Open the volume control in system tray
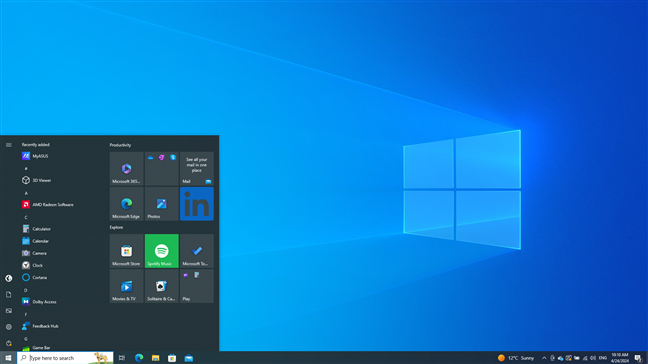The height and width of the screenshot is (364, 648). 593,358
